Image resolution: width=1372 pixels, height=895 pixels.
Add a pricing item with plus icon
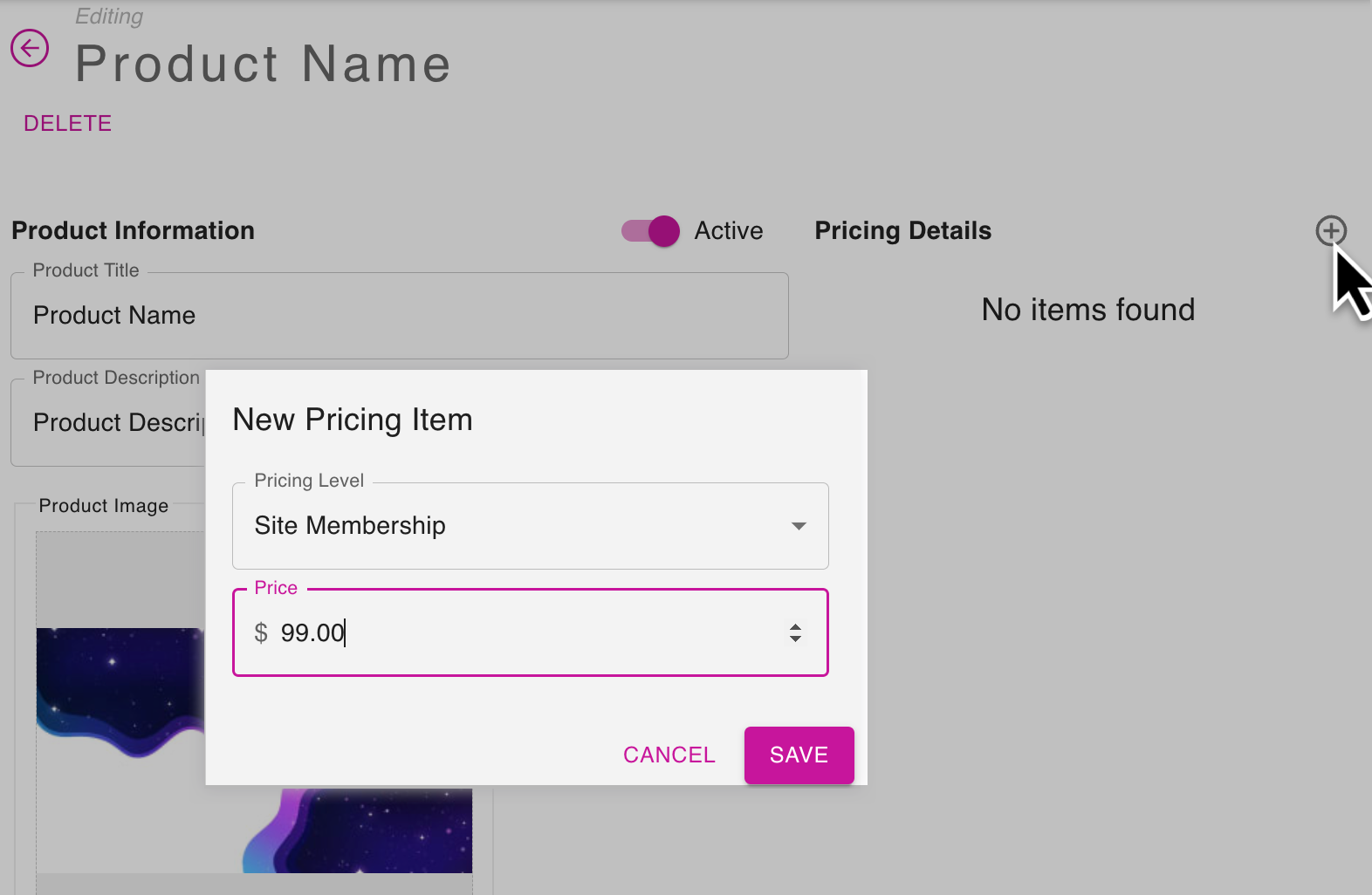tap(1331, 231)
